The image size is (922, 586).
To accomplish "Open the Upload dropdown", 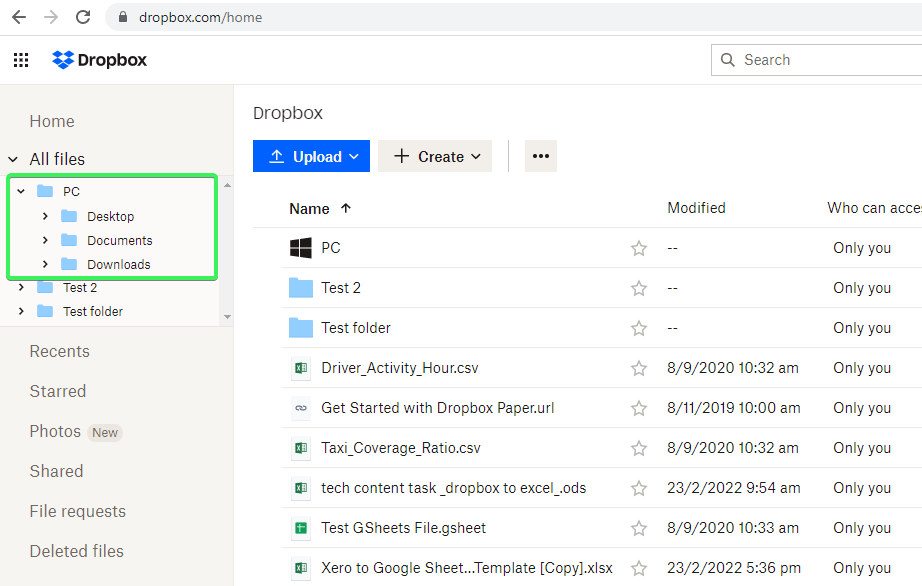I will (x=312, y=156).
